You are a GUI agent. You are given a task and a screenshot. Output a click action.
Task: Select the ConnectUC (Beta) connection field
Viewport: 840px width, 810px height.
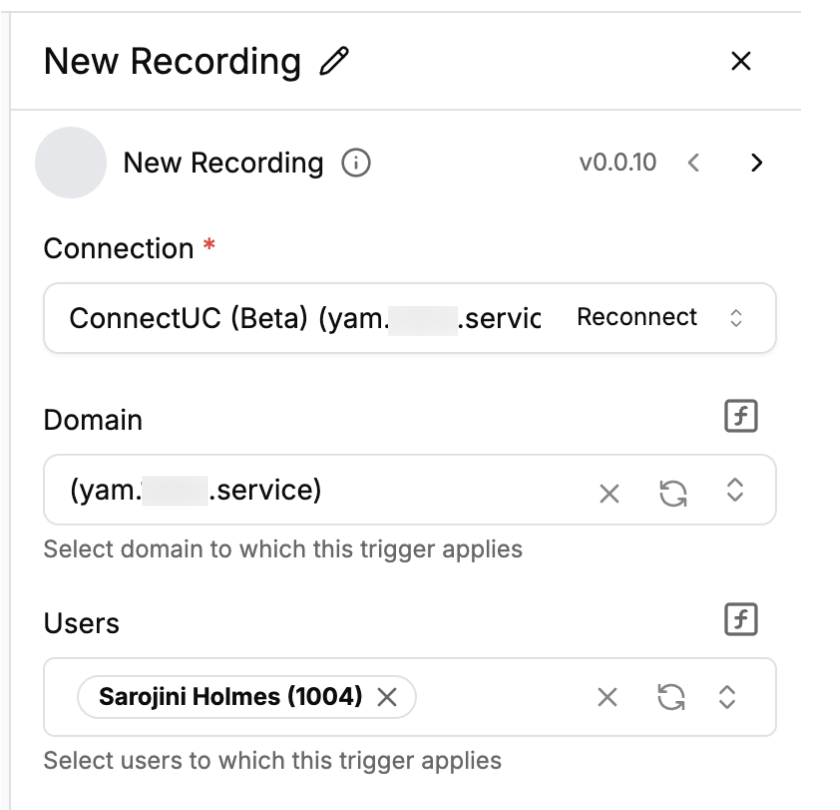[410, 318]
